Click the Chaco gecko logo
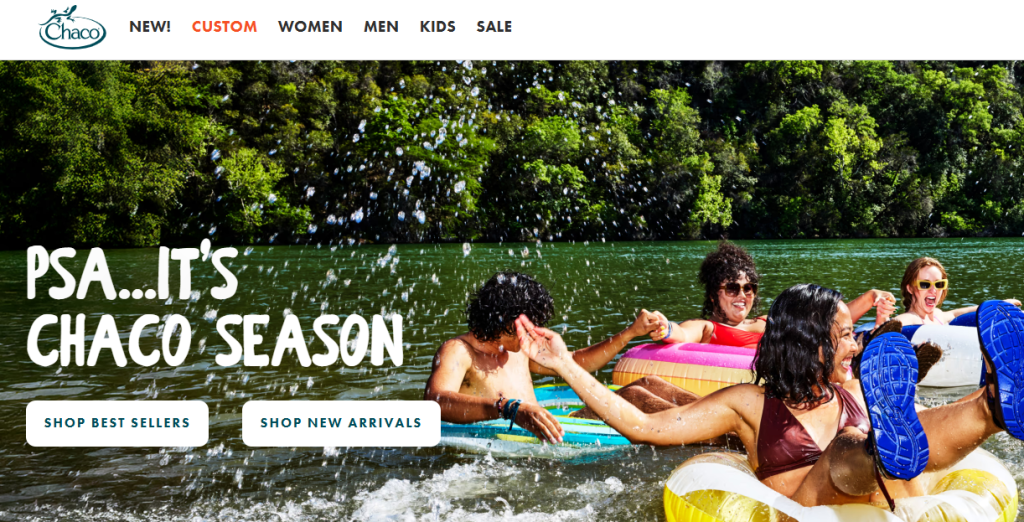This screenshot has width=1024, height=522. click(72, 27)
